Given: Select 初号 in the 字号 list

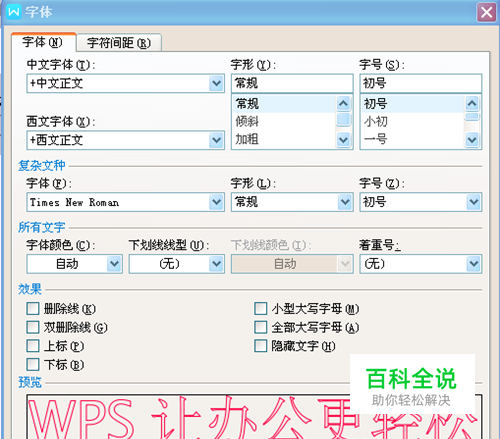Looking at the screenshot, I should (x=413, y=104).
